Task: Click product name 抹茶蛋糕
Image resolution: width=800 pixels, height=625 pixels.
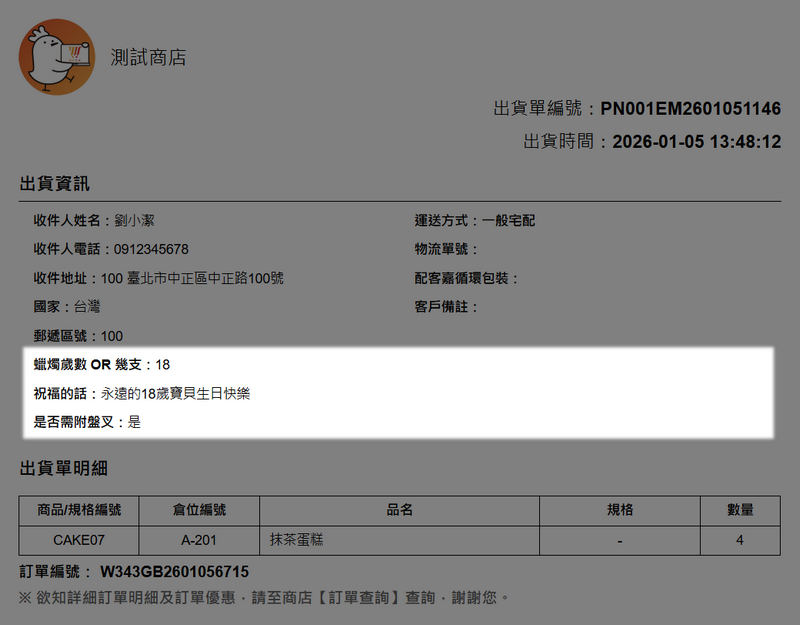Action: (297, 540)
